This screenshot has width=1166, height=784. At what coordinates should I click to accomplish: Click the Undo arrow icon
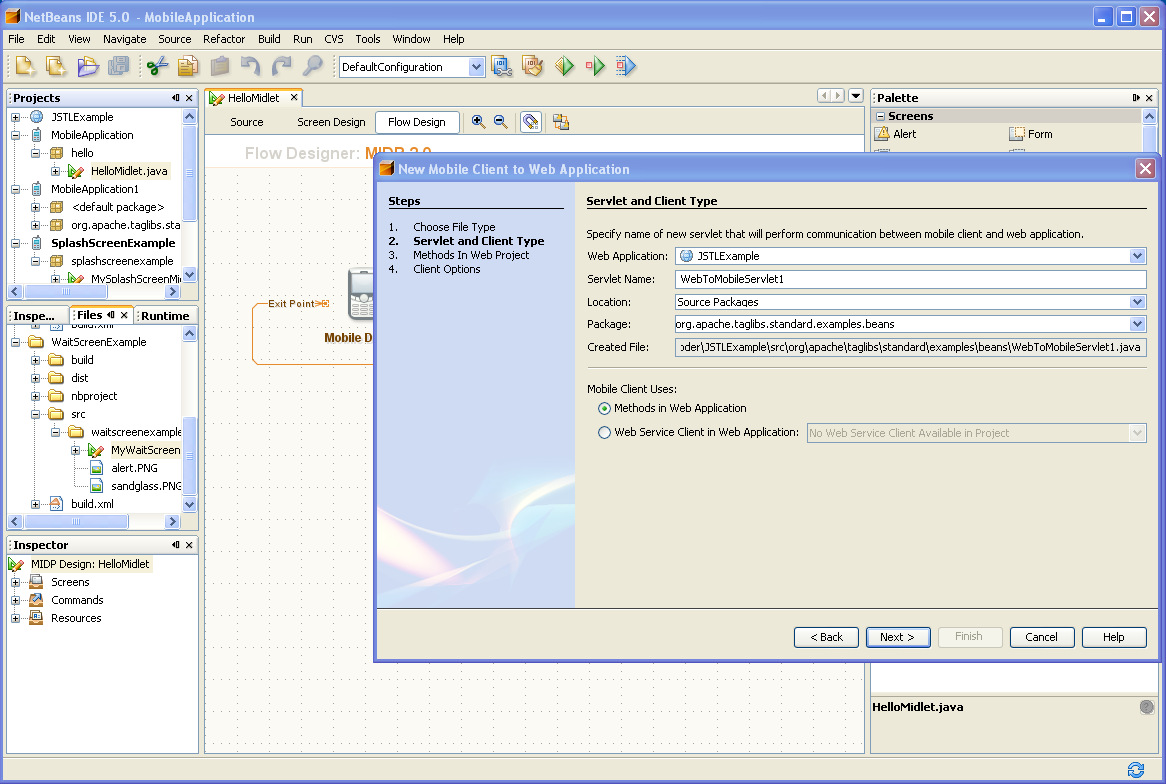(251, 66)
